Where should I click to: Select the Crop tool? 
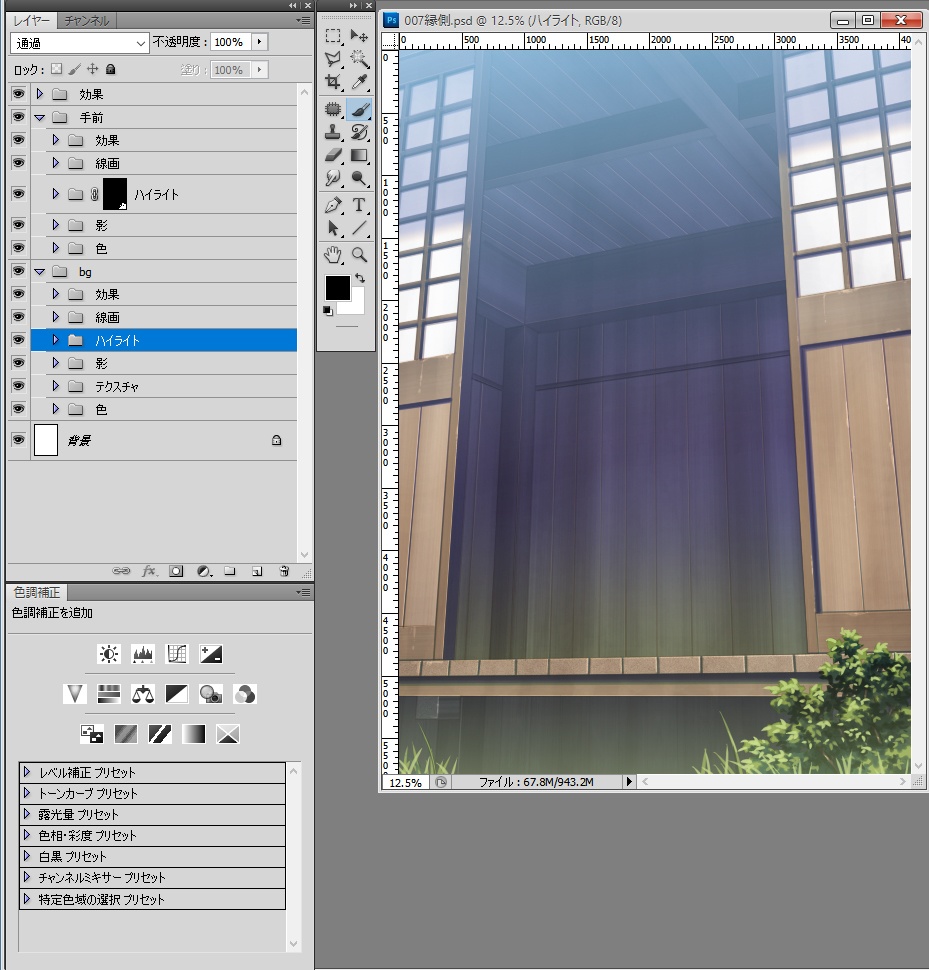point(333,83)
